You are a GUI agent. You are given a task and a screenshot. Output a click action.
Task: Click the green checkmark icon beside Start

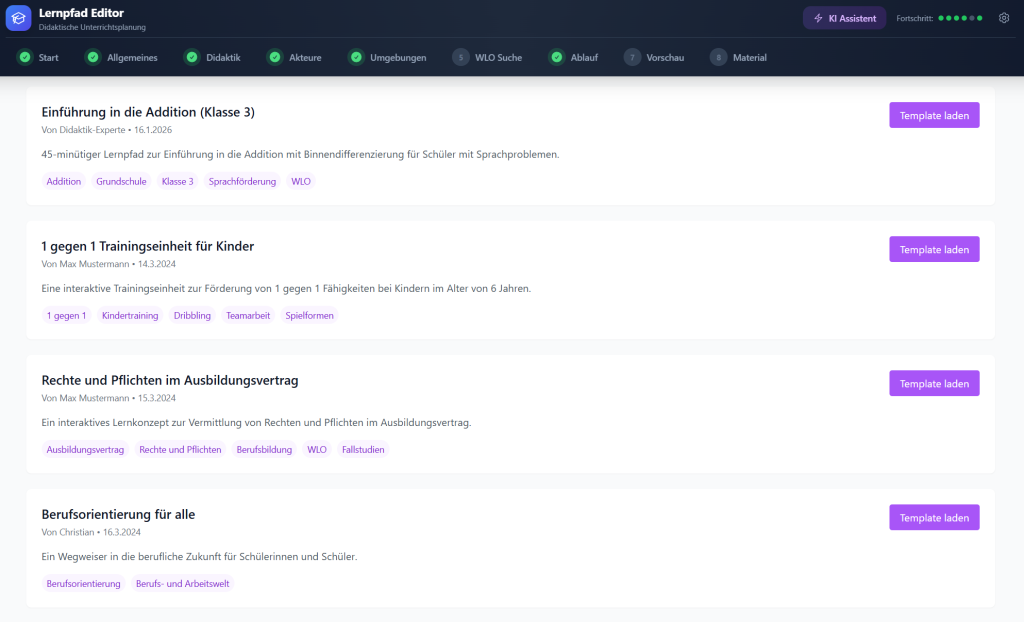(x=25, y=57)
